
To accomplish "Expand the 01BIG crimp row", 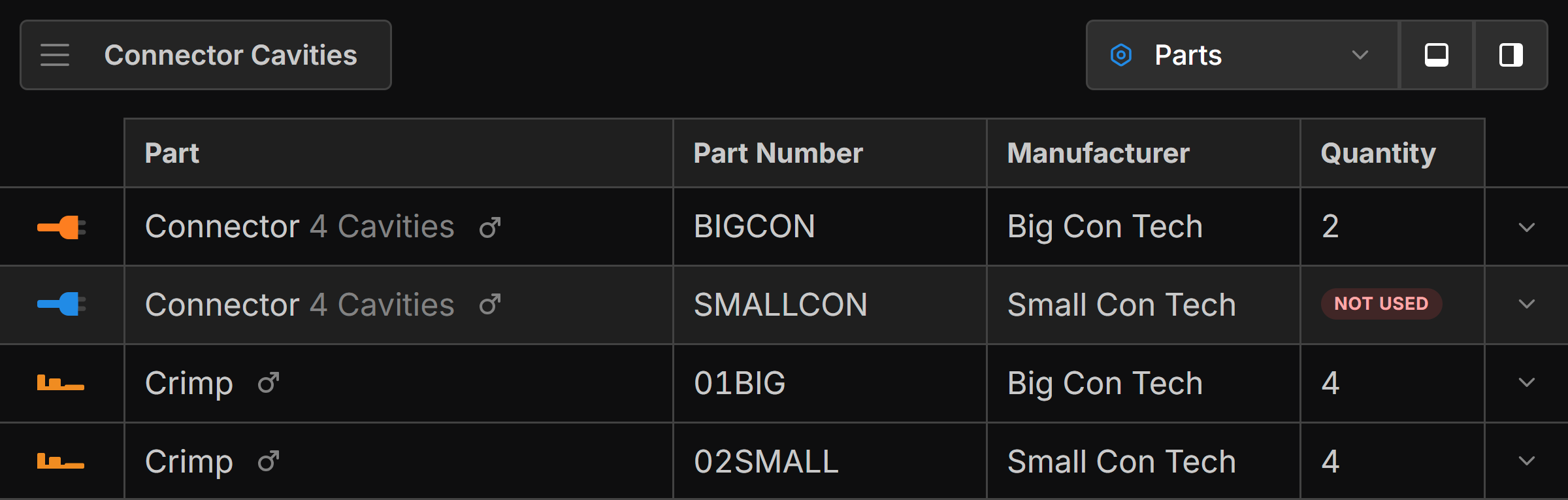I will 1526,383.
